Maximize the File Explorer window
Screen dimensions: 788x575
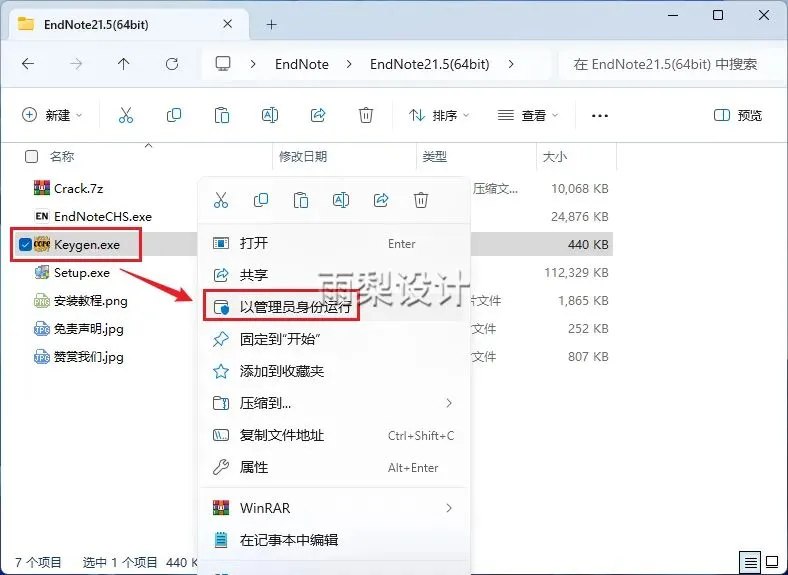718,15
